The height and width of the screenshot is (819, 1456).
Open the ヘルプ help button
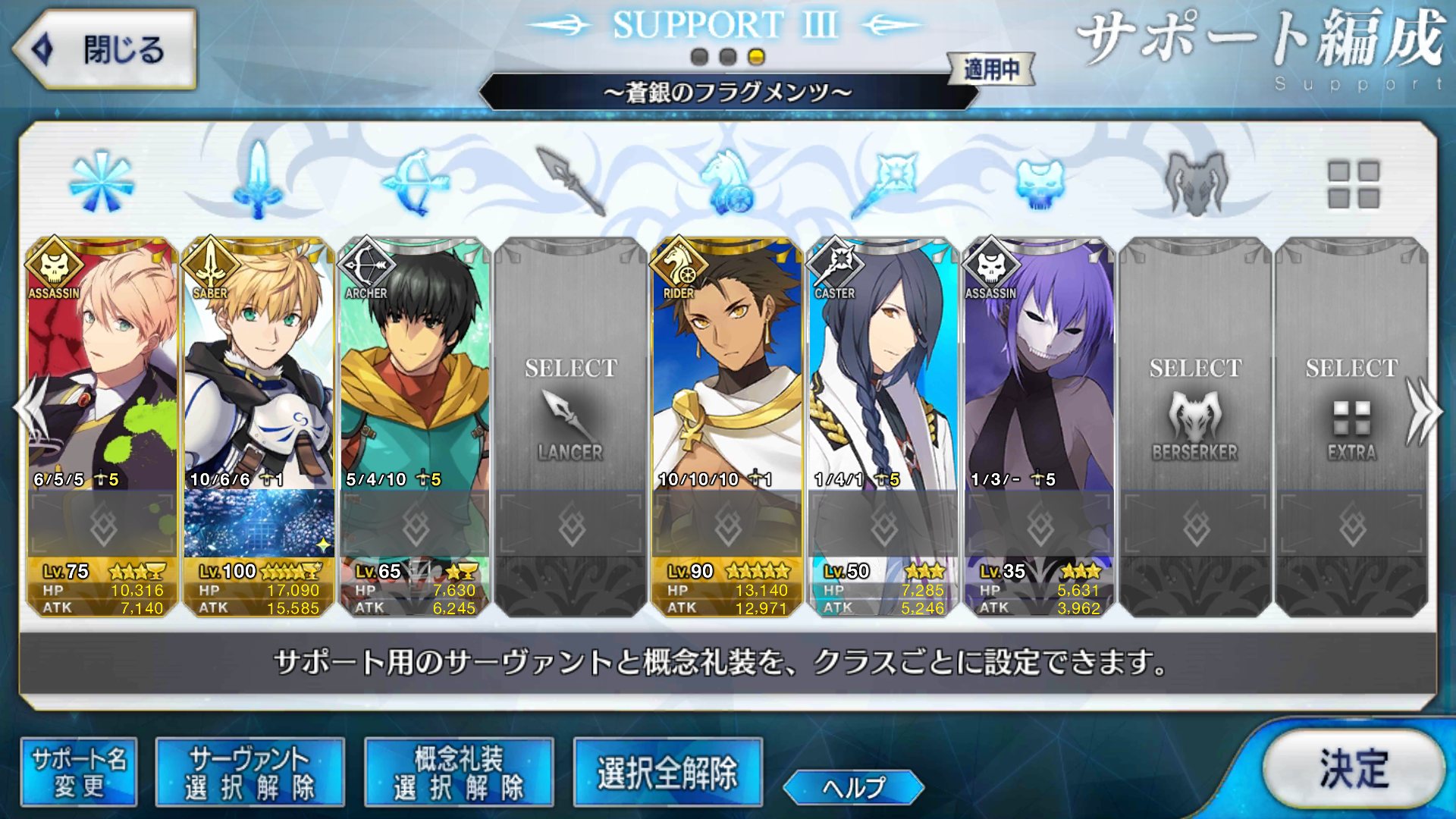(x=853, y=787)
